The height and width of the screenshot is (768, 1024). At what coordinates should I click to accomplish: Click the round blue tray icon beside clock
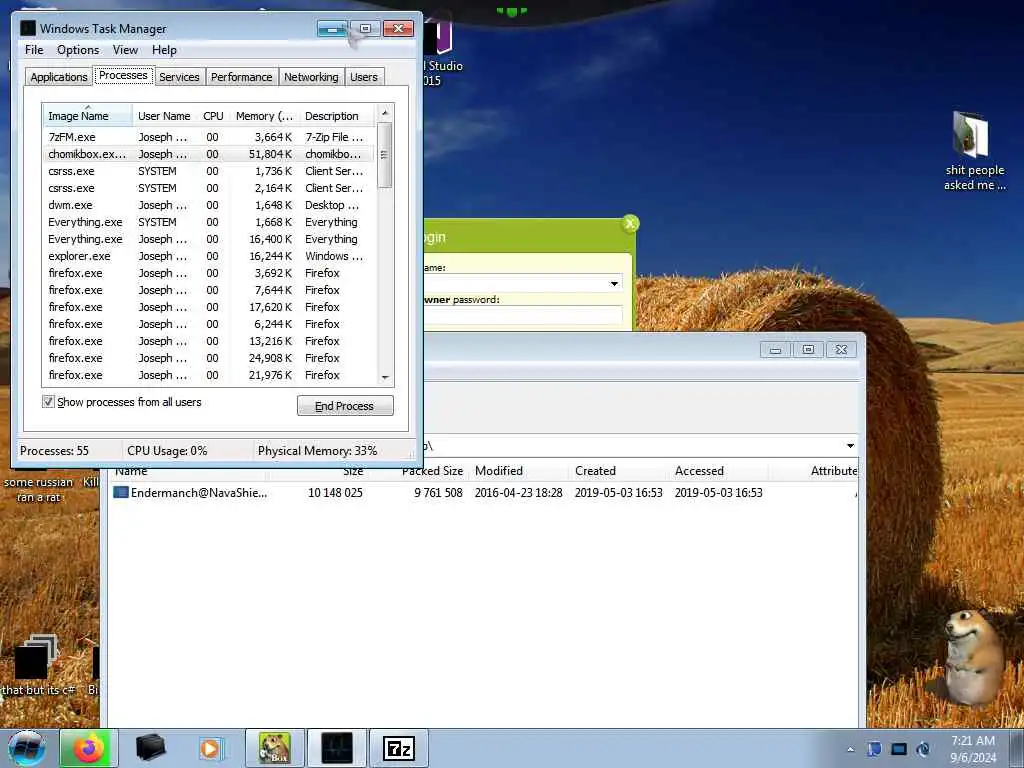coord(923,749)
